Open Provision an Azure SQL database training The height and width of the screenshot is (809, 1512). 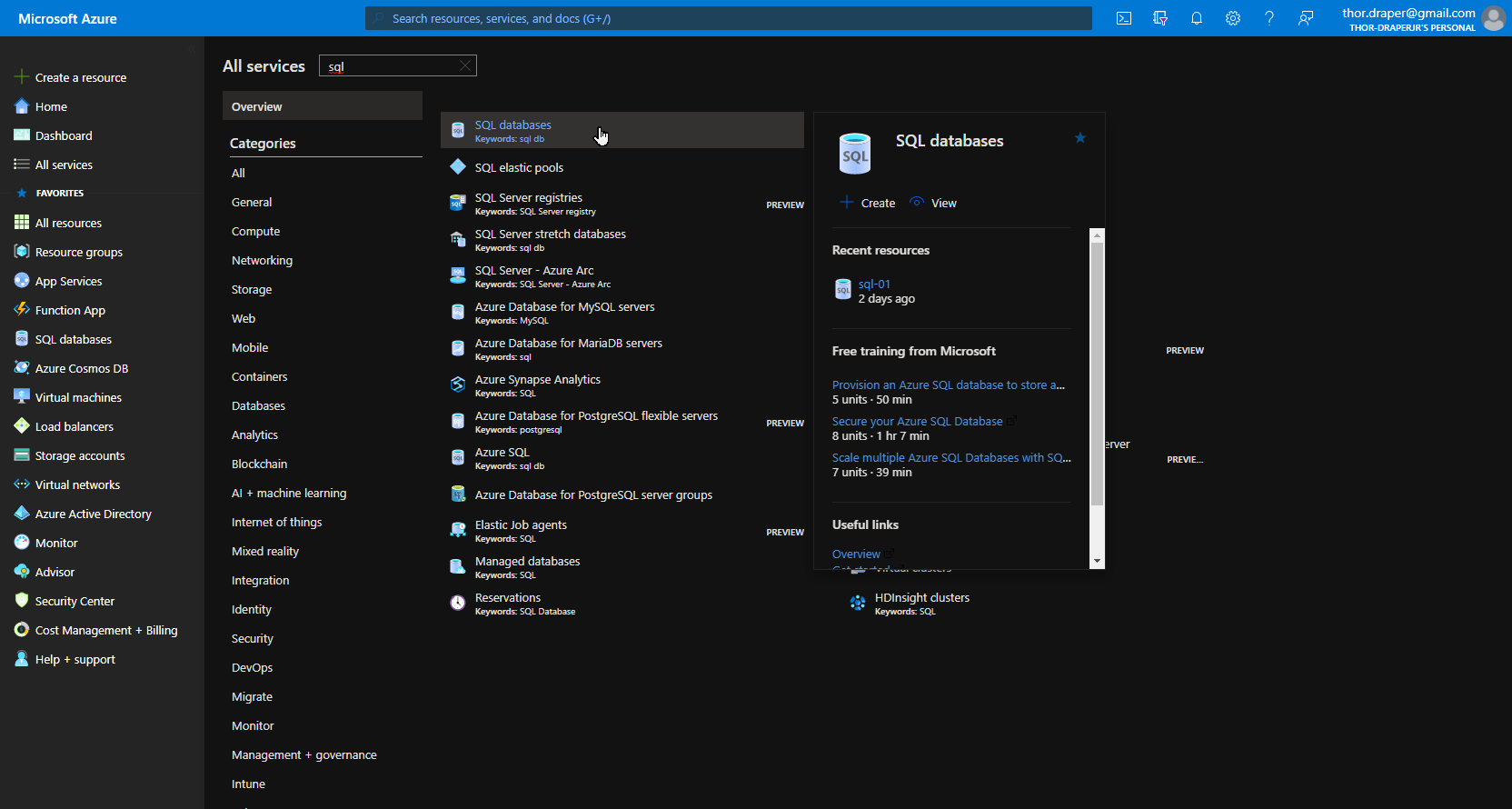click(949, 385)
